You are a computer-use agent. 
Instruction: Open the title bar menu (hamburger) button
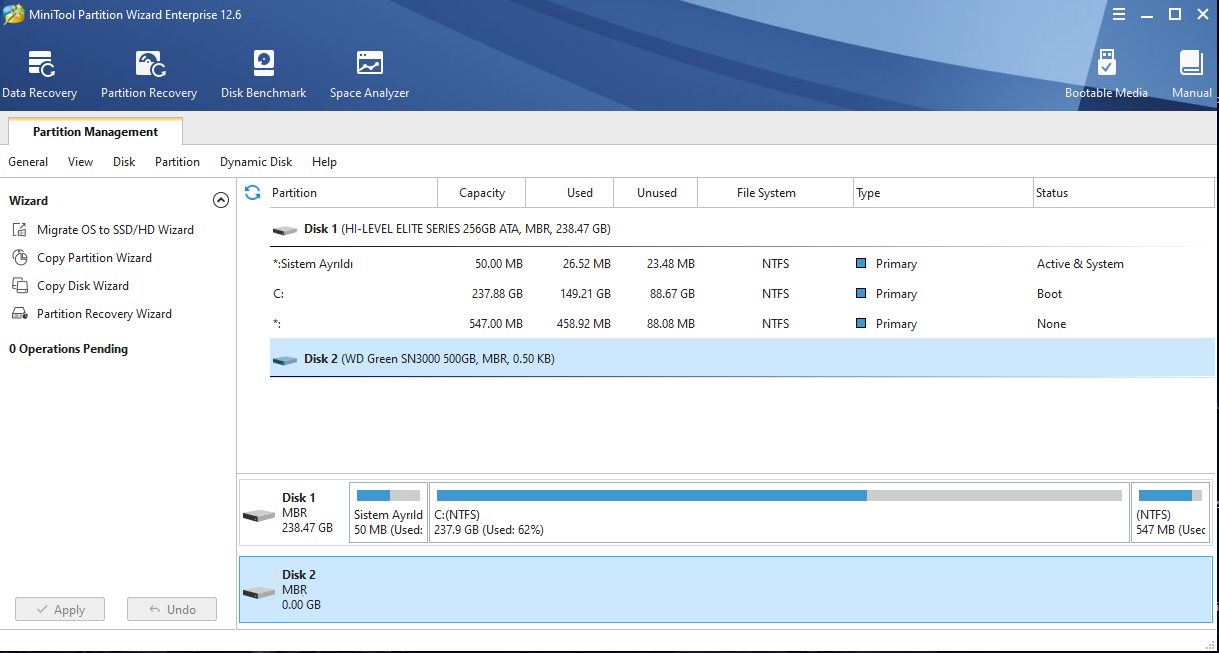click(1121, 14)
